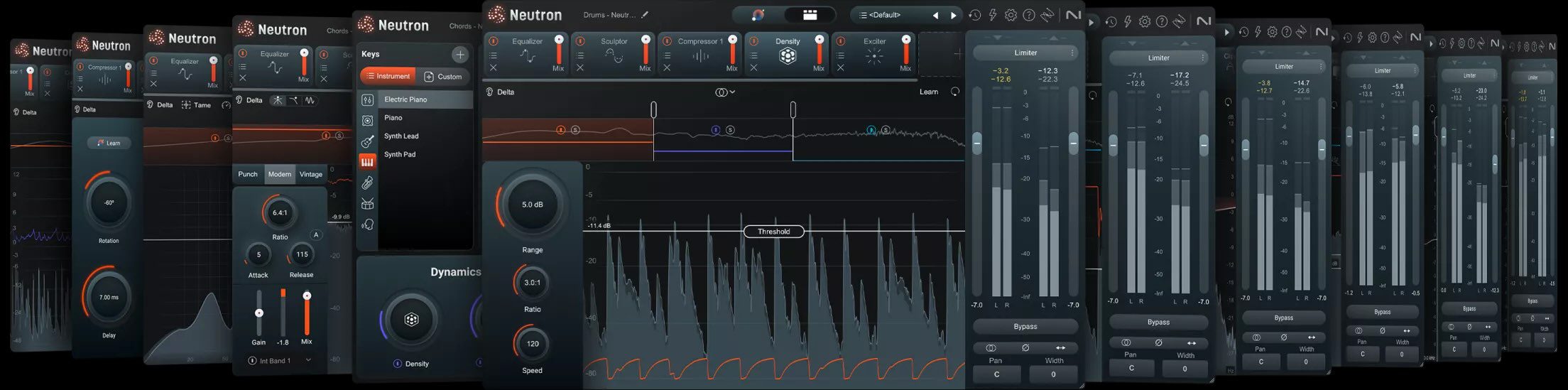
Task: Load the next preset arrow
Action: click(953, 15)
